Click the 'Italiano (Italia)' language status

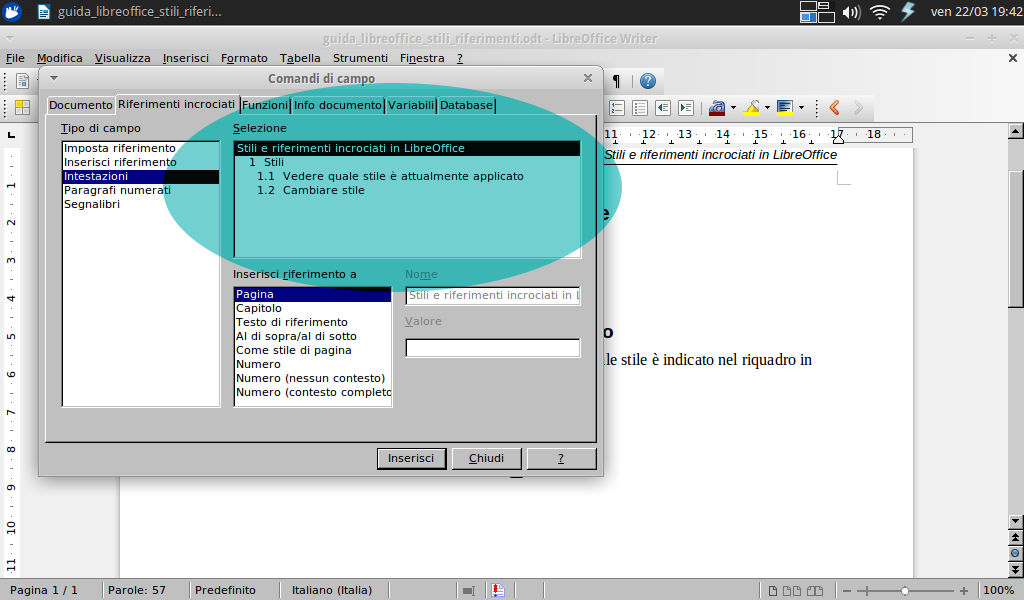tap(332, 590)
